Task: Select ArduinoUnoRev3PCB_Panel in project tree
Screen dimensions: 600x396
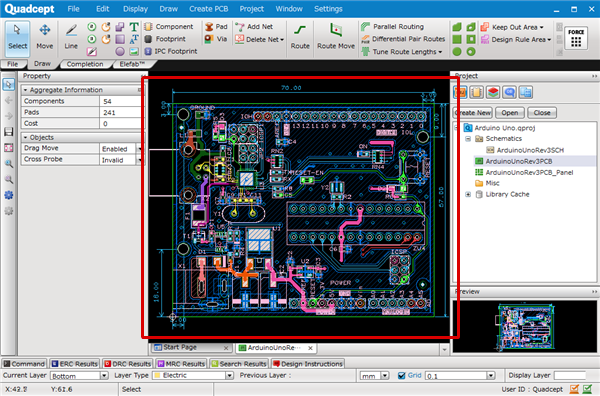Action: [529, 173]
